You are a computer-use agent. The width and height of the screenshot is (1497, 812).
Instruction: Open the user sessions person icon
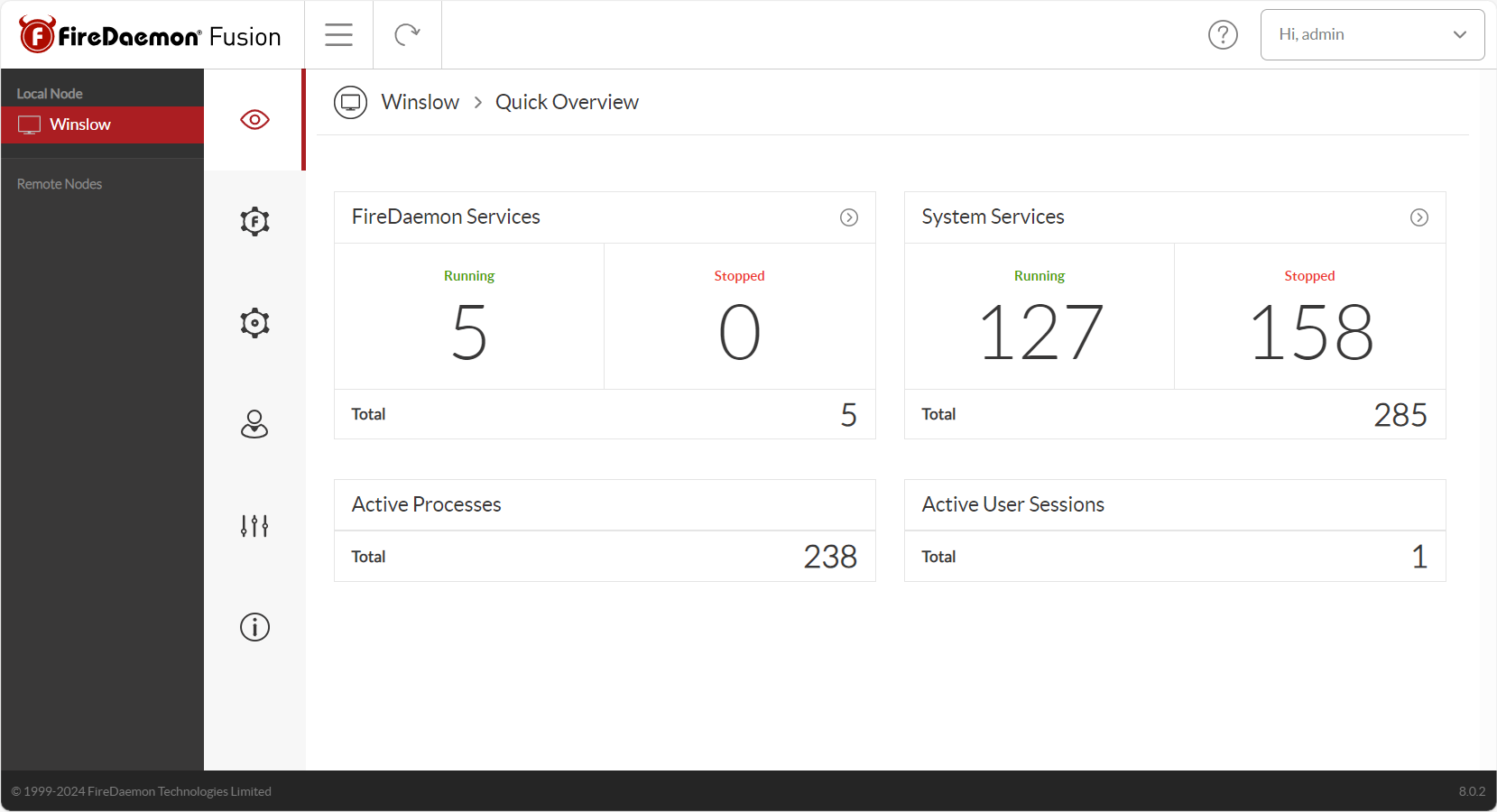254,424
